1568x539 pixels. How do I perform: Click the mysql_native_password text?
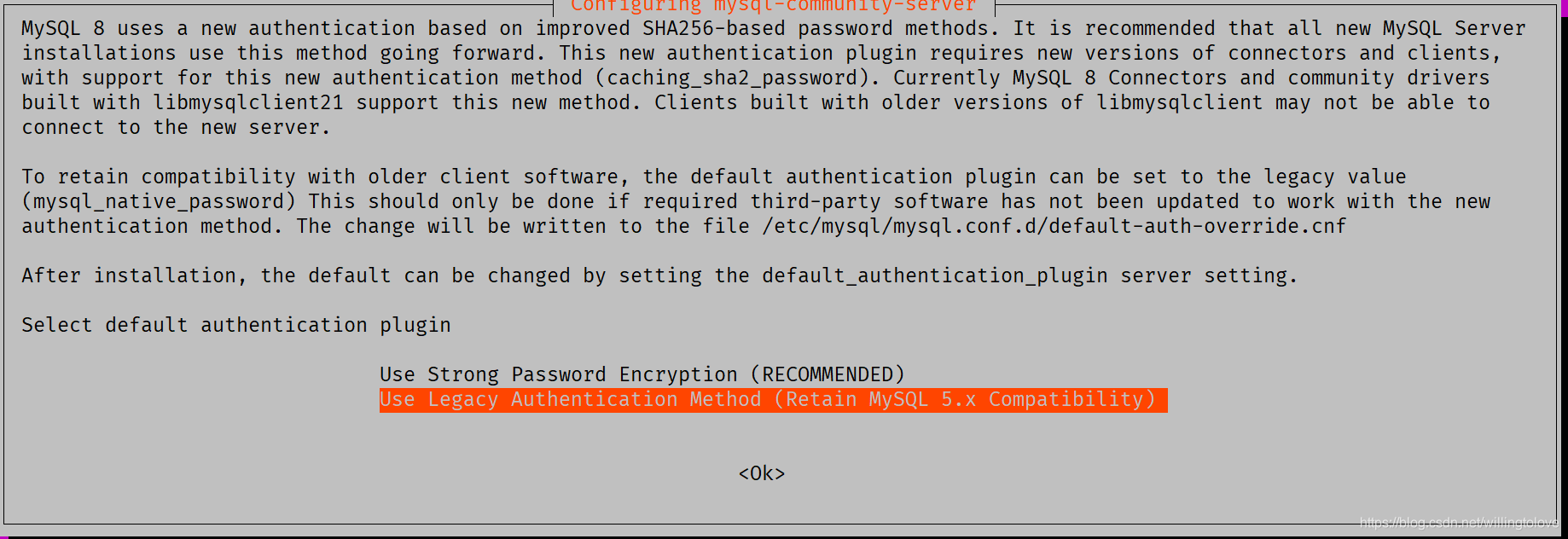[154, 200]
